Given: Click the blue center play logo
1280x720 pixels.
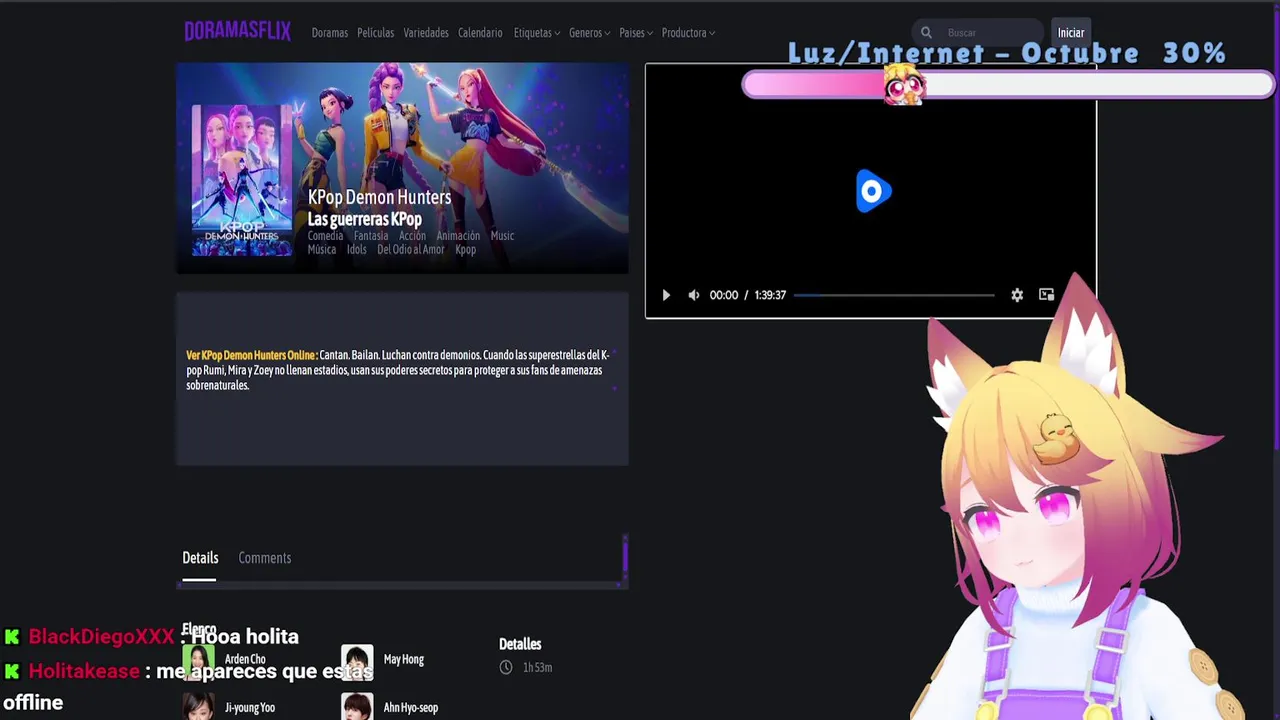Looking at the screenshot, I should pos(873,191).
